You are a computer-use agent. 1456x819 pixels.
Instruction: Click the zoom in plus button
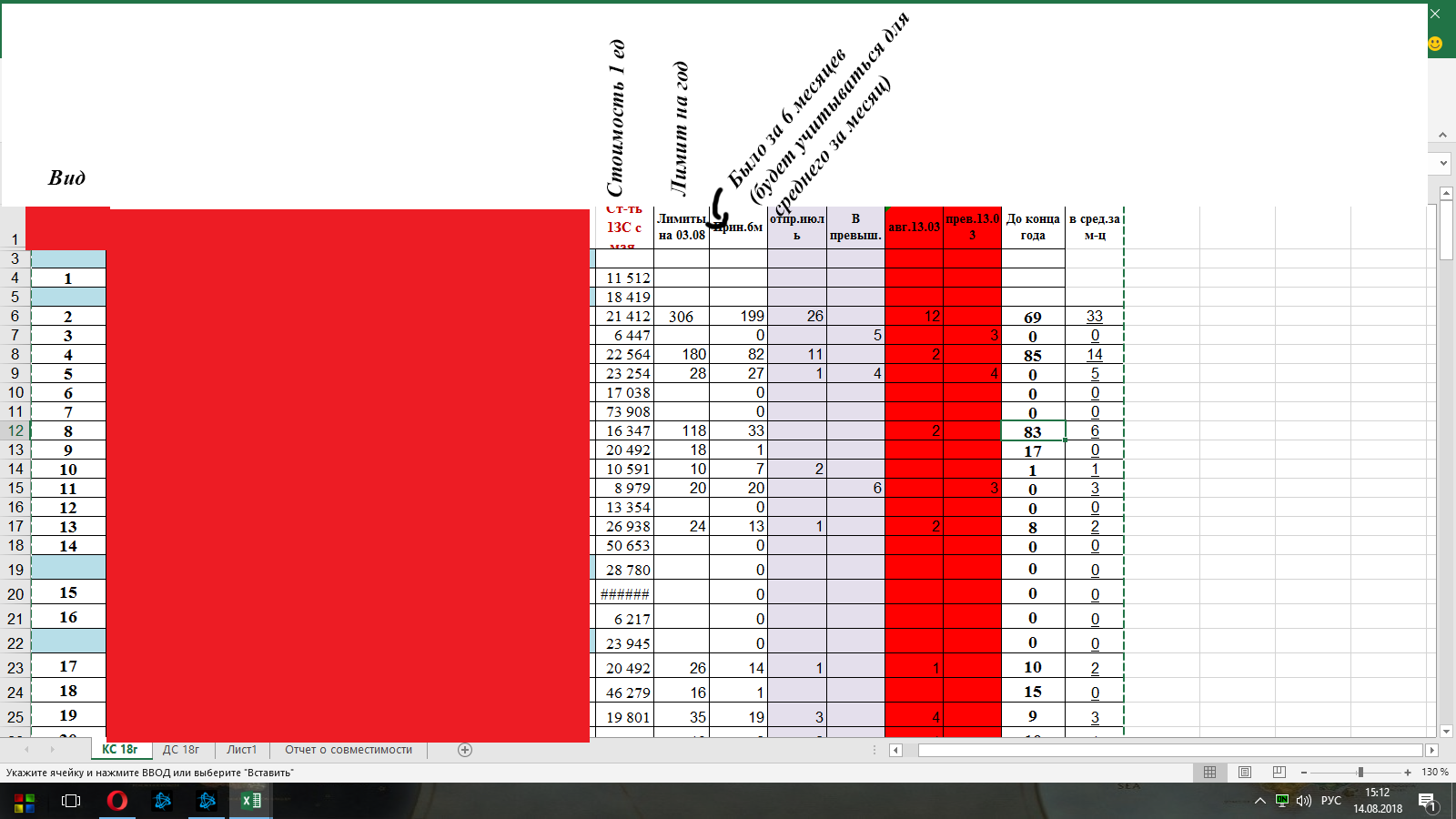coord(1408,773)
